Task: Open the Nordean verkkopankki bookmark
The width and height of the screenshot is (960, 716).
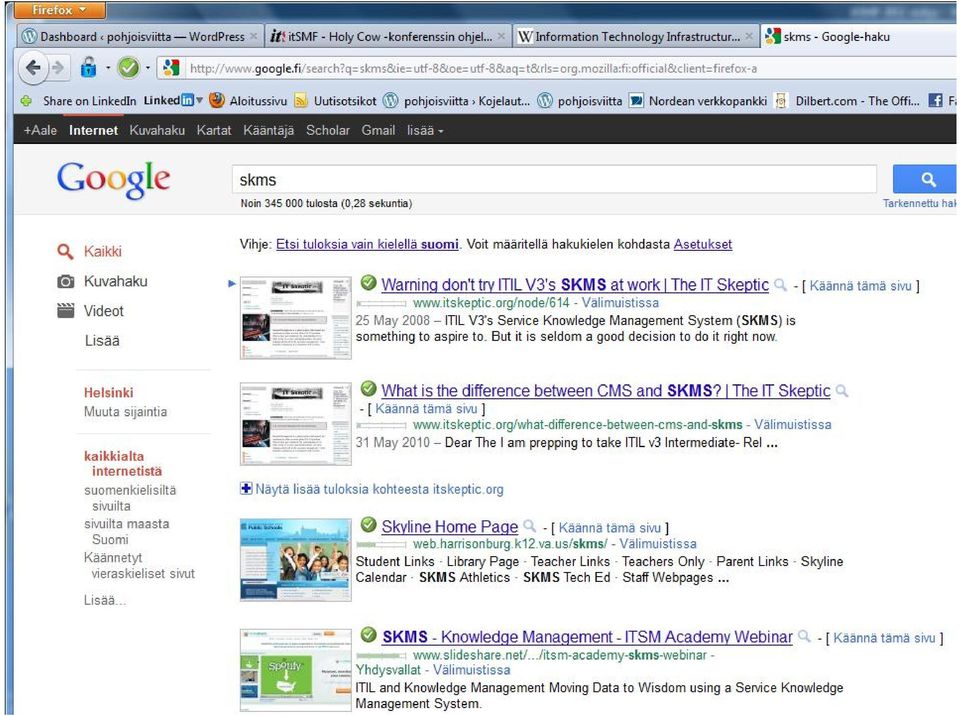Action: click(x=698, y=101)
